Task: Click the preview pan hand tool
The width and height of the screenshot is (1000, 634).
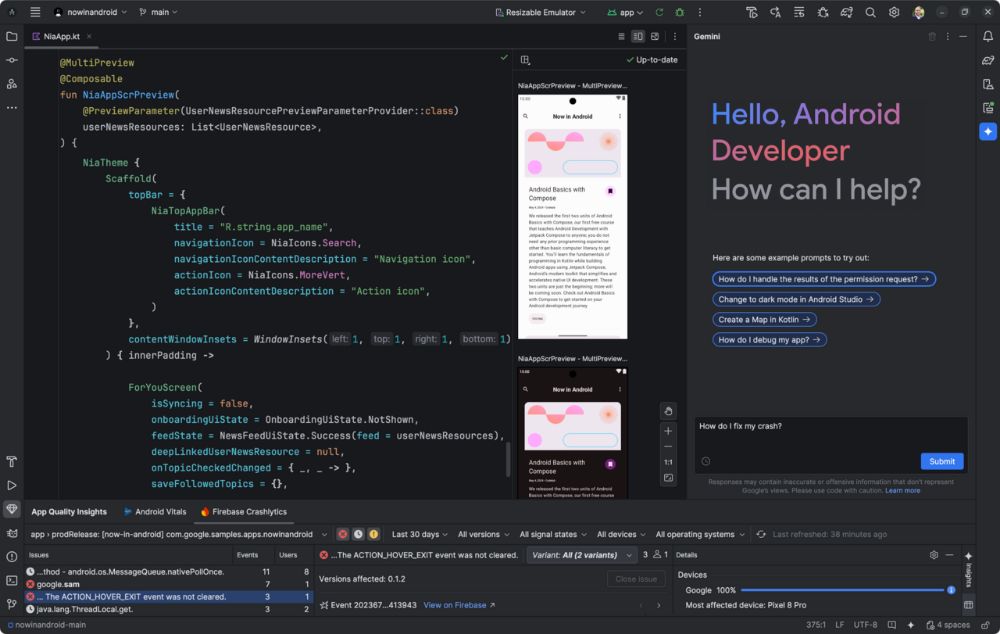Action: click(668, 411)
